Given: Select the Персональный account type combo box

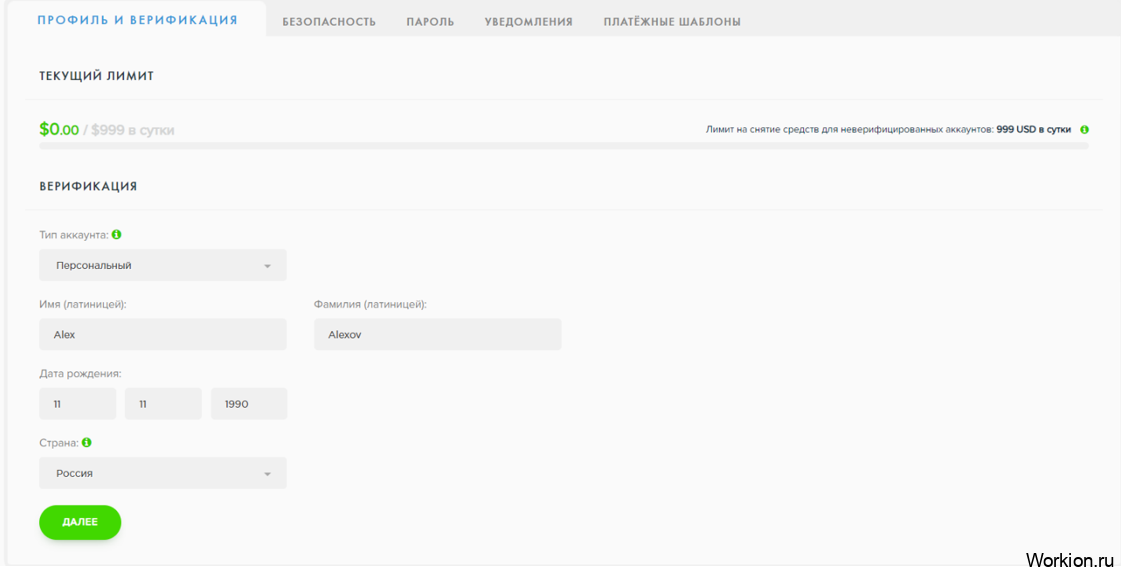Looking at the screenshot, I should (163, 265).
